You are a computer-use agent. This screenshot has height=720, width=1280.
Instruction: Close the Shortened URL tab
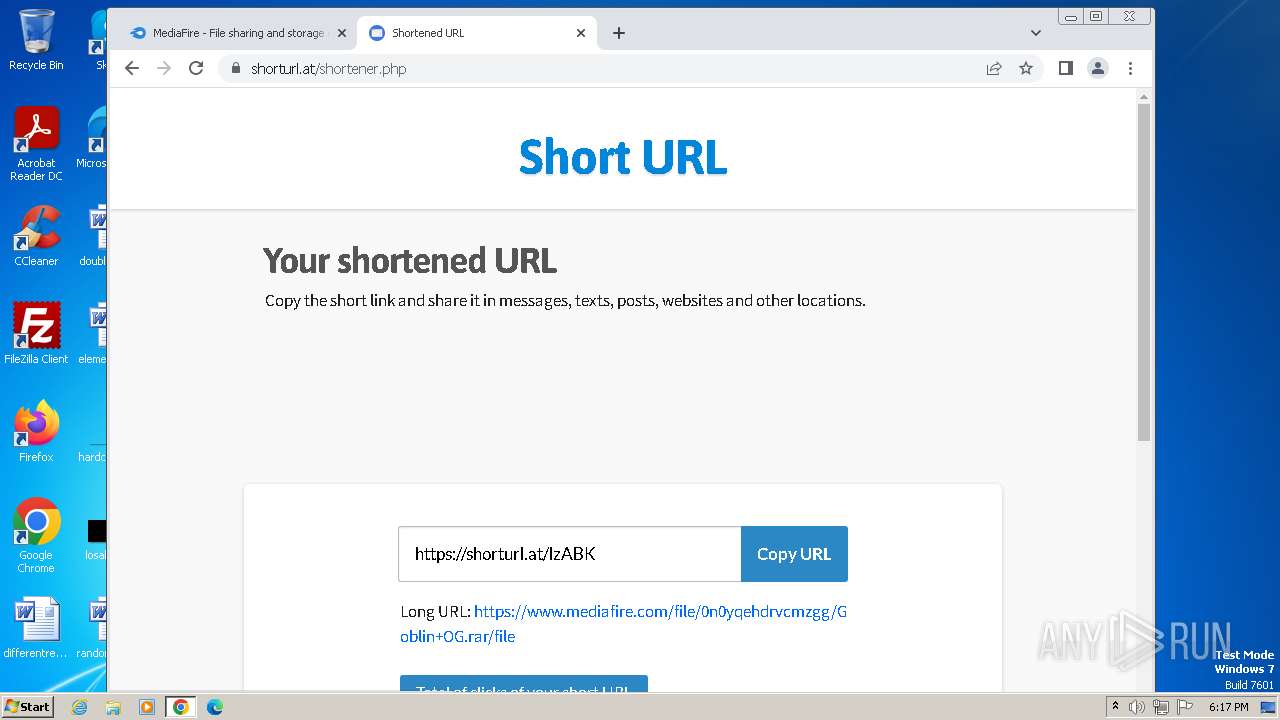(581, 33)
